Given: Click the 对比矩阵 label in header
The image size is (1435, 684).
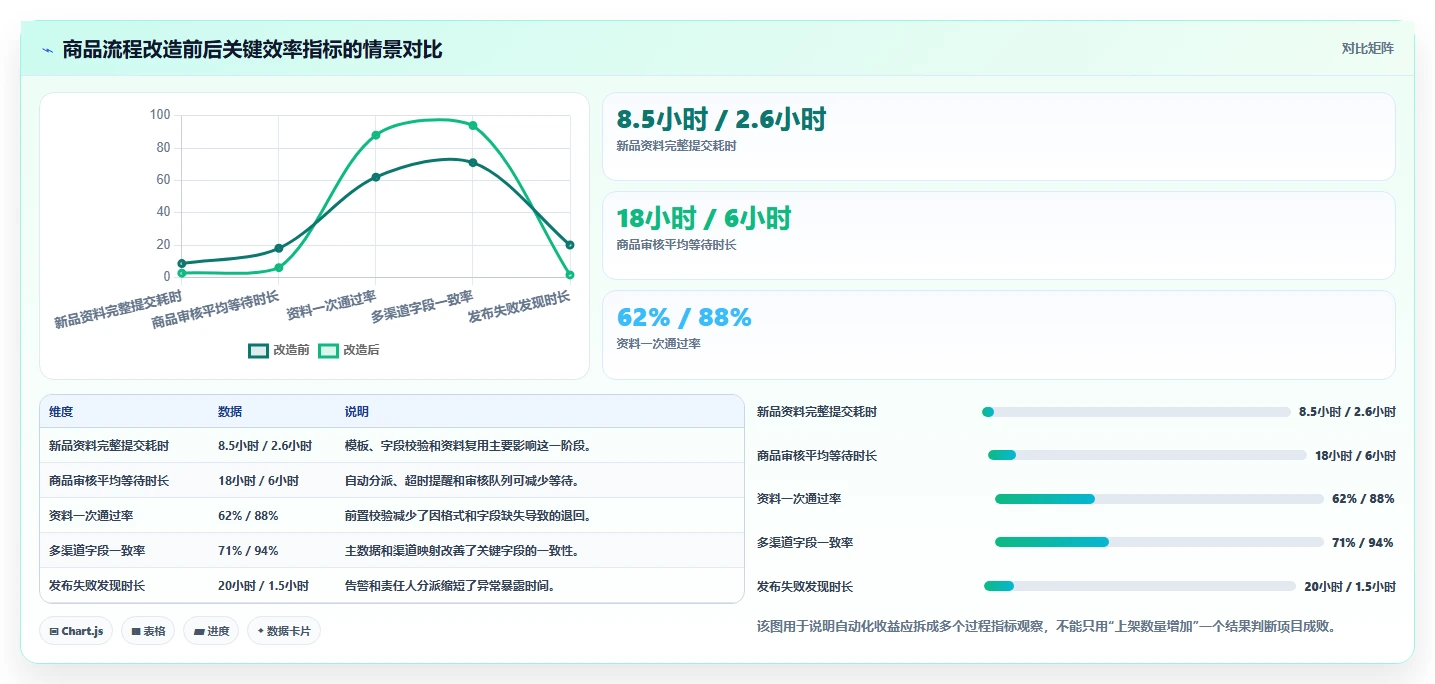Looking at the screenshot, I should point(1367,48).
